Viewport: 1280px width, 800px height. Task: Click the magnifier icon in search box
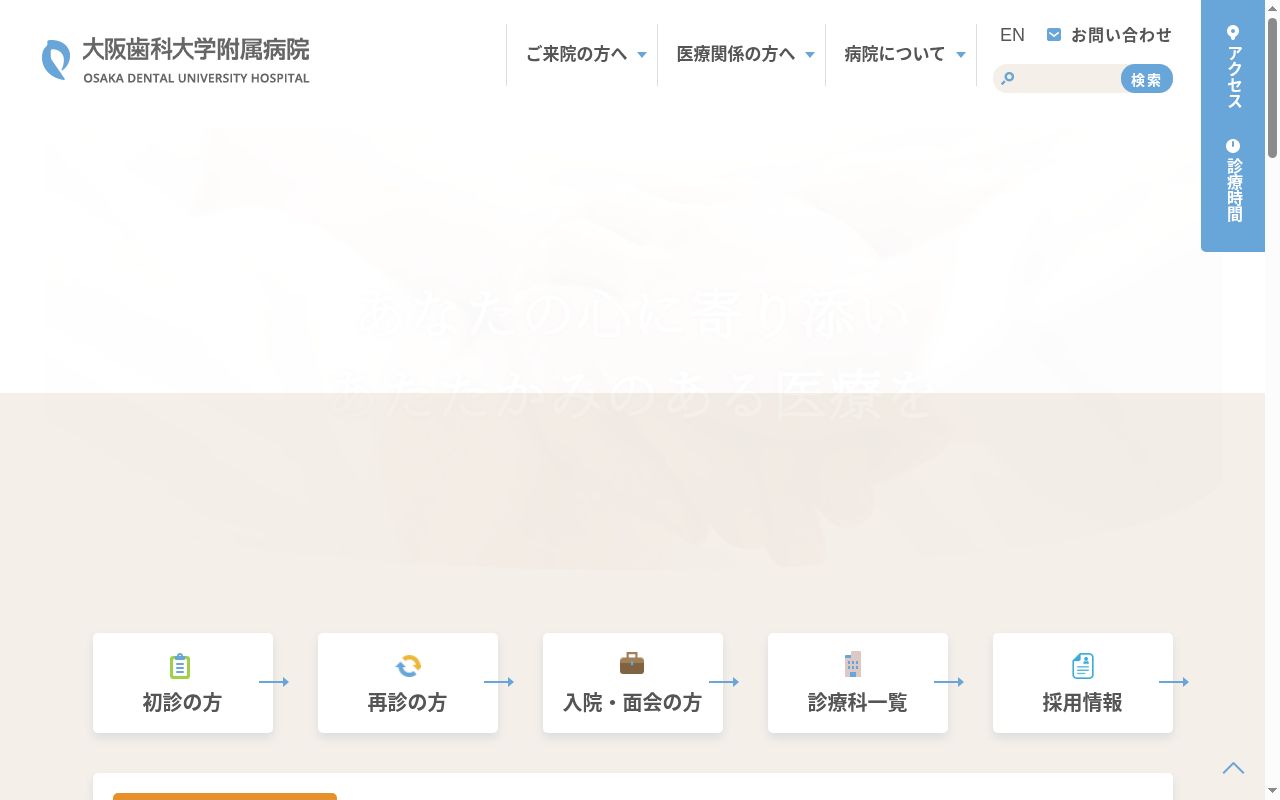click(1008, 79)
